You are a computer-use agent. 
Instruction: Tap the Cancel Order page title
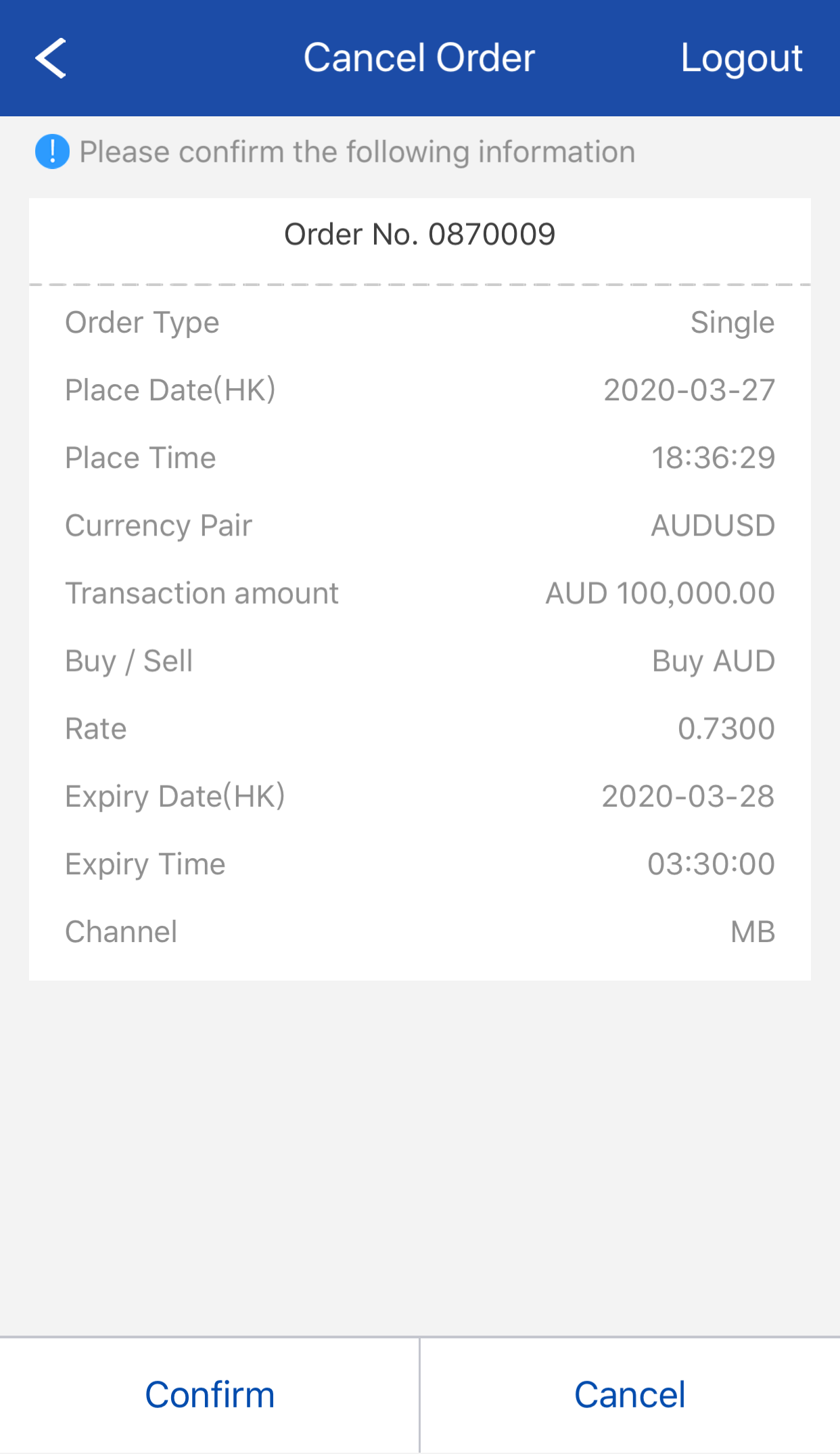click(x=419, y=58)
